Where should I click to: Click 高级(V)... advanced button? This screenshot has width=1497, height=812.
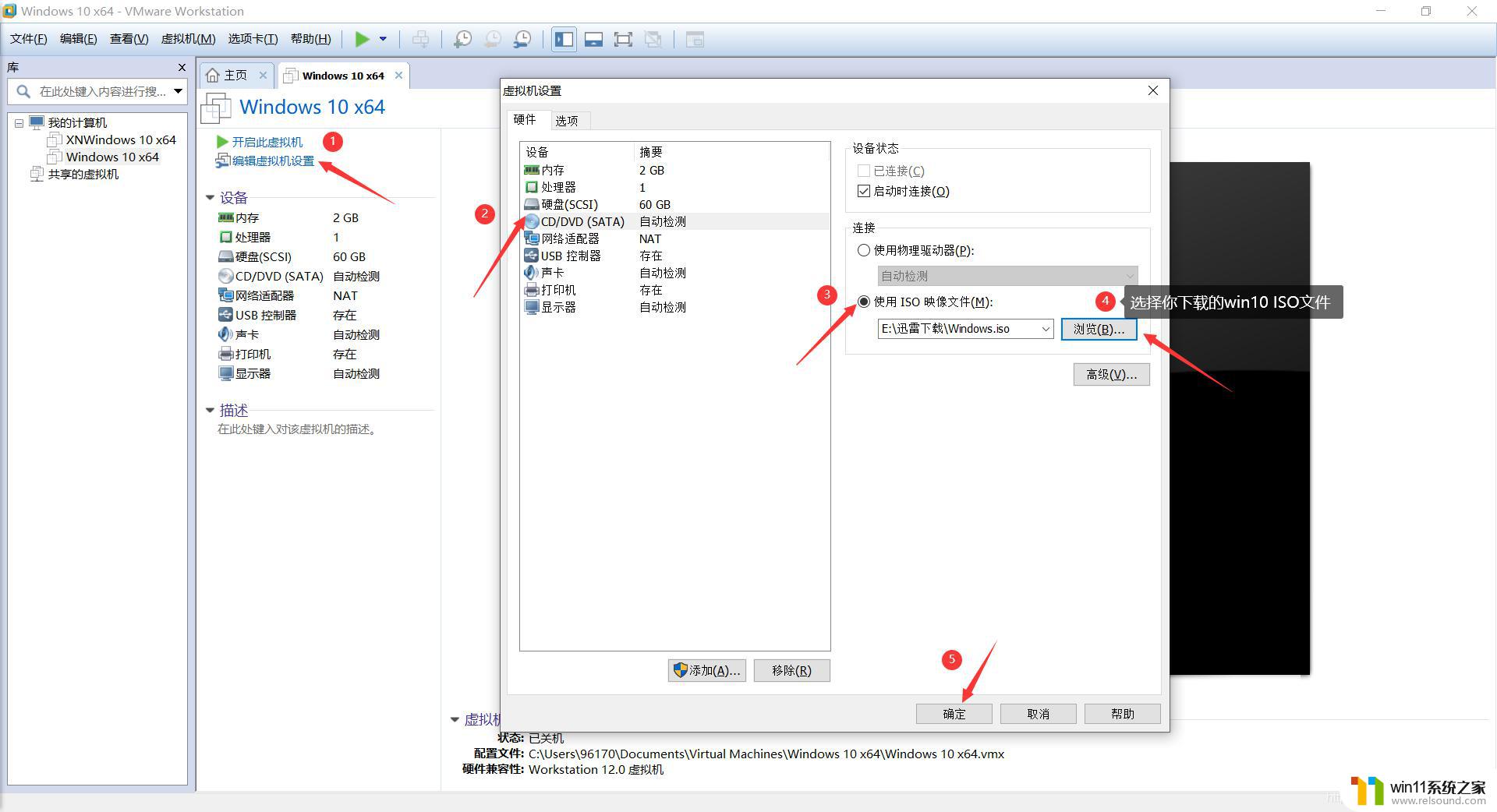coord(1111,375)
